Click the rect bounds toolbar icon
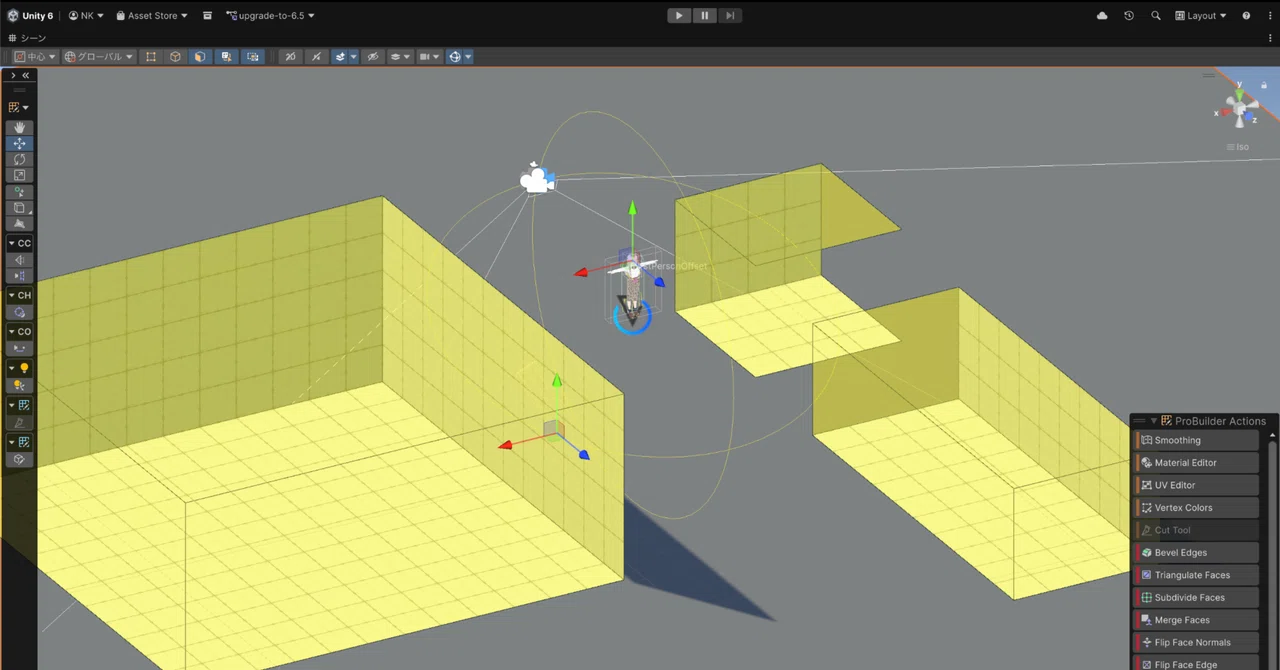Image resolution: width=1280 pixels, height=670 pixels. pos(151,57)
